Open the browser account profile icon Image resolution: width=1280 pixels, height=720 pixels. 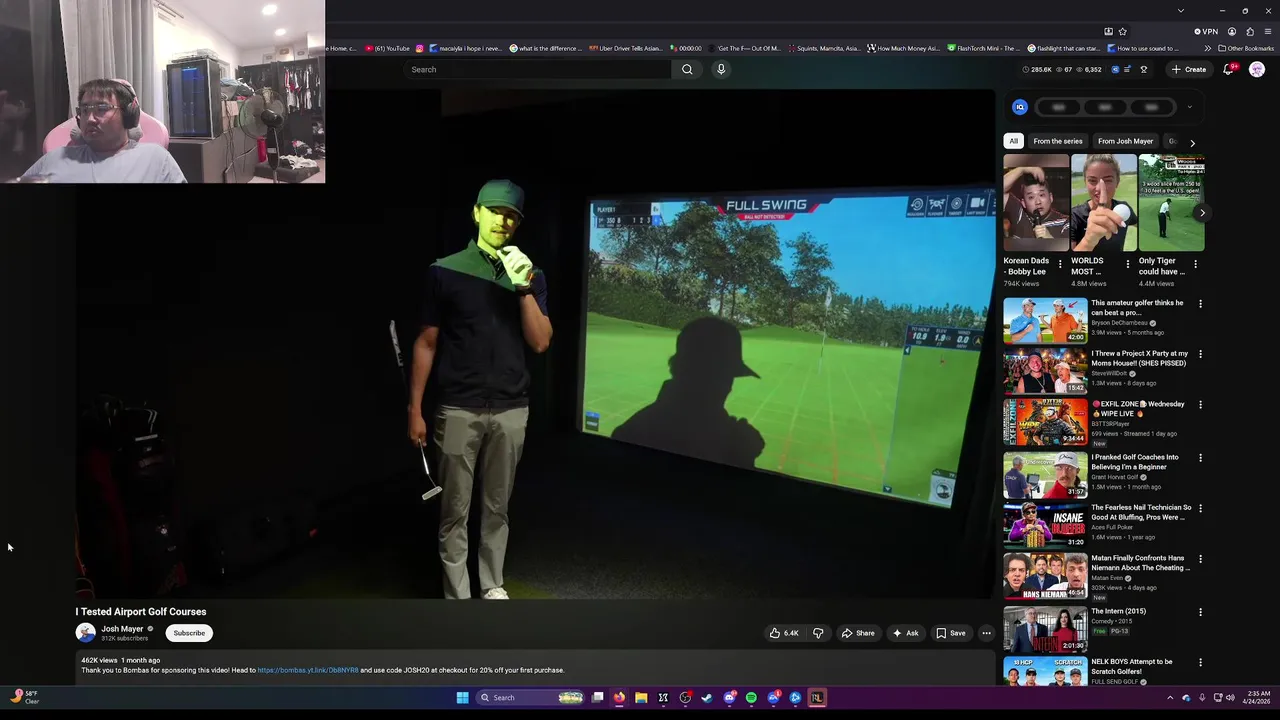click(x=1232, y=31)
